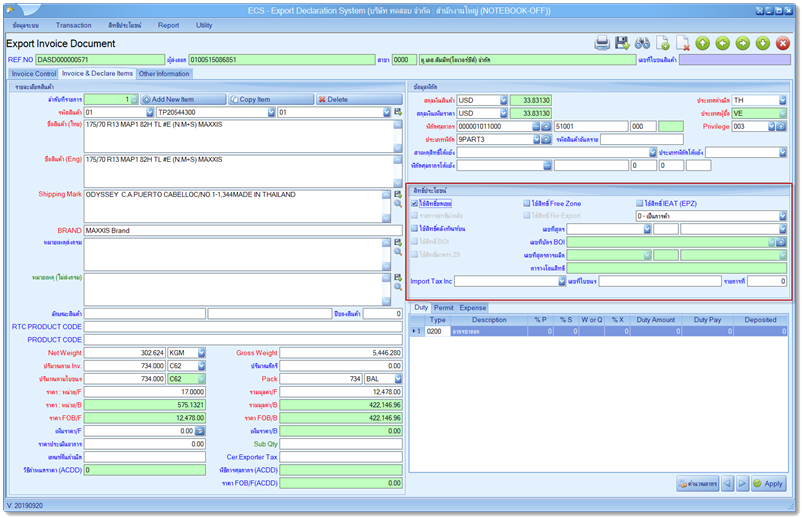Open the BAL pack unit dropdown
This screenshot has width=802, height=518.
[398, 379]
